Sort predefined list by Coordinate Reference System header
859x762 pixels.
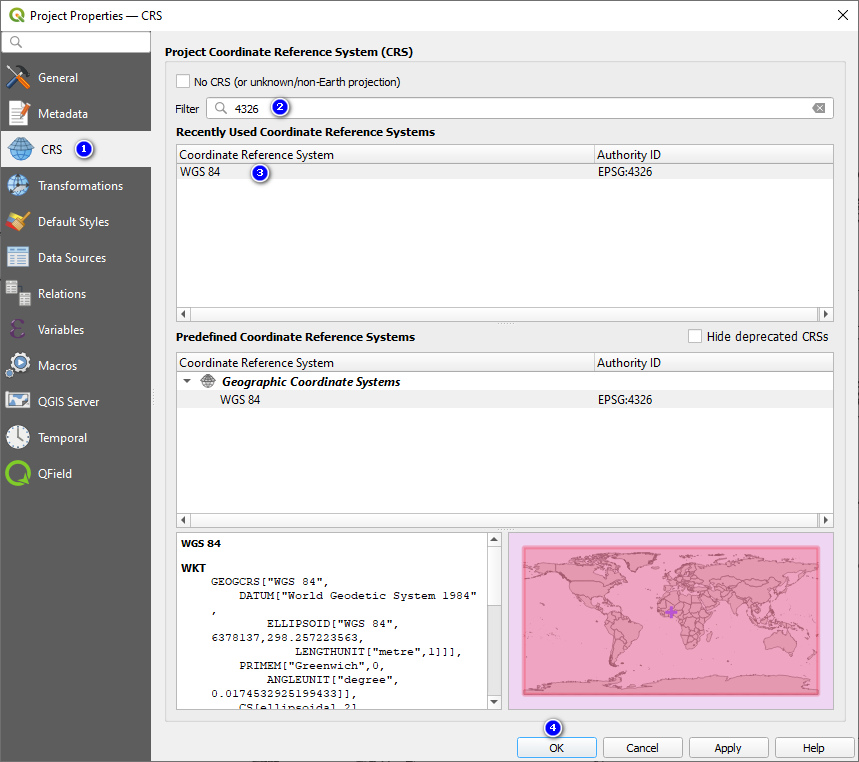tap(386, 363)
